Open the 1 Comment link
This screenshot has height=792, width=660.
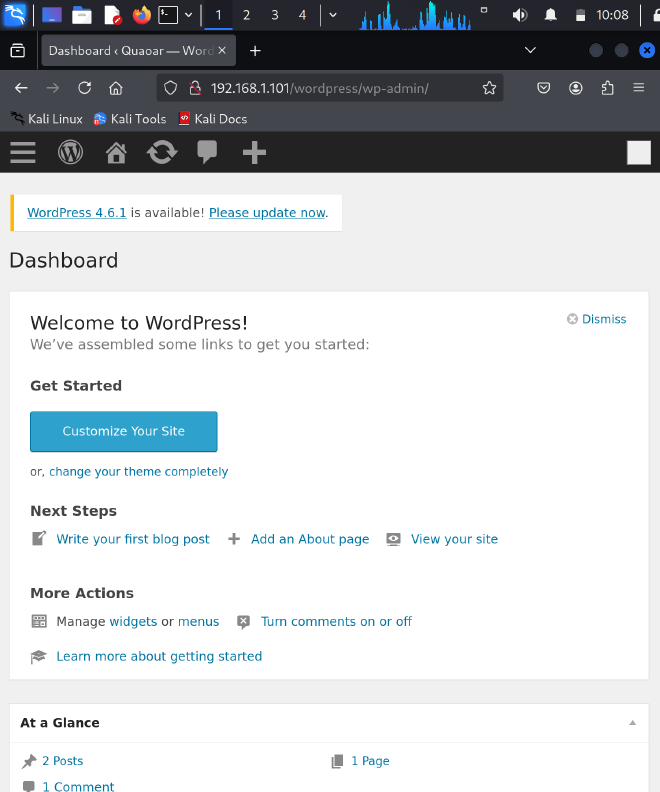click(78, 786)
